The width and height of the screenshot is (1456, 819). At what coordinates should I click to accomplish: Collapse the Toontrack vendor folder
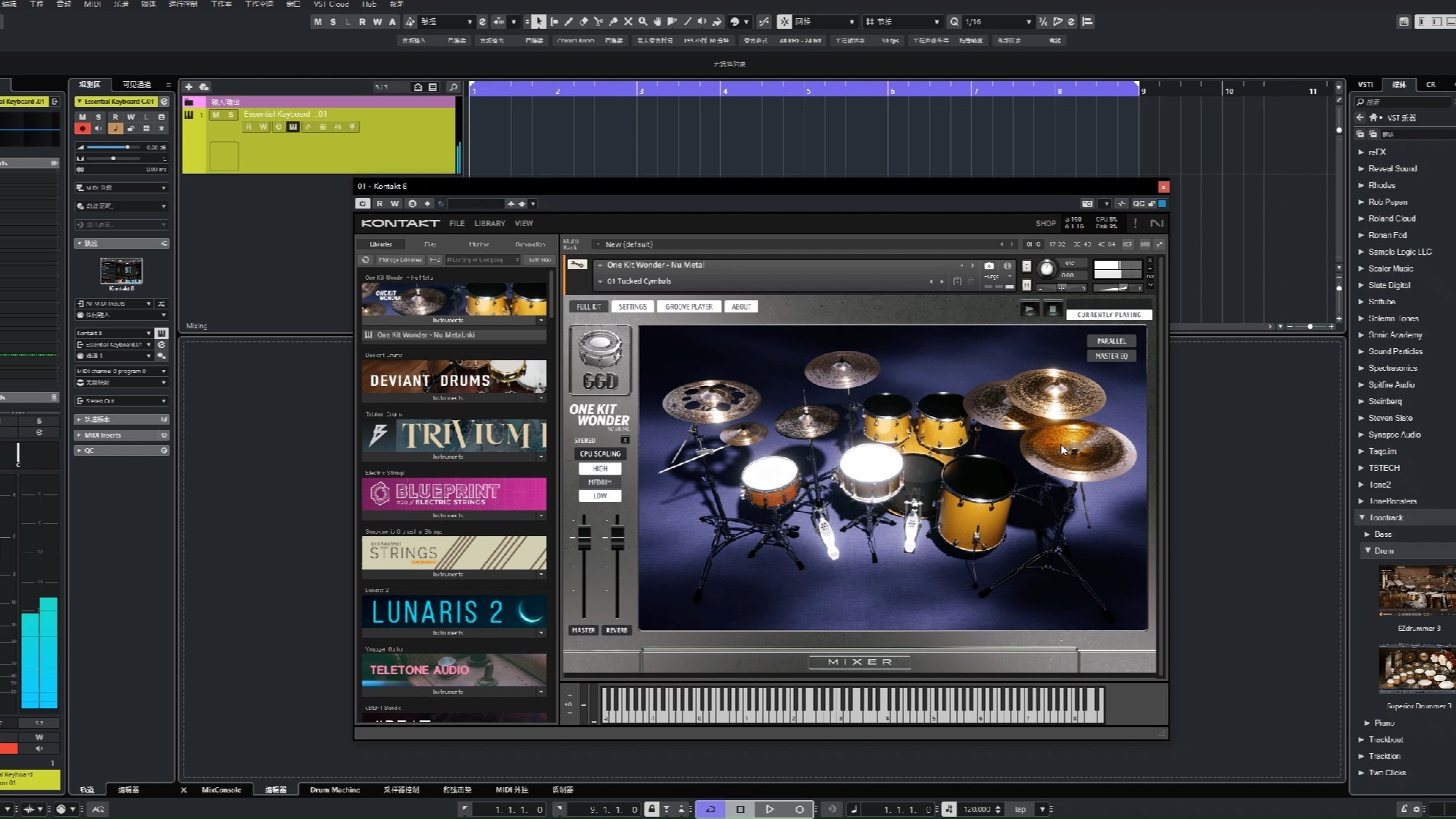point(1362,518)
